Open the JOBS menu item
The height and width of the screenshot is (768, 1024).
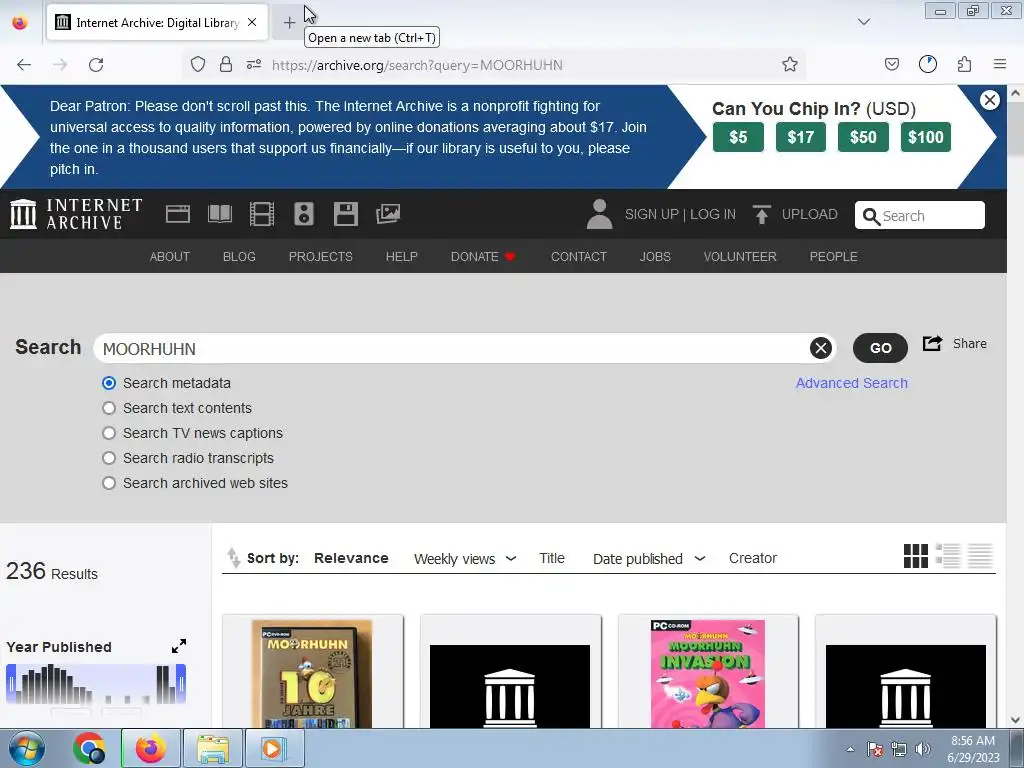point(655,257)
